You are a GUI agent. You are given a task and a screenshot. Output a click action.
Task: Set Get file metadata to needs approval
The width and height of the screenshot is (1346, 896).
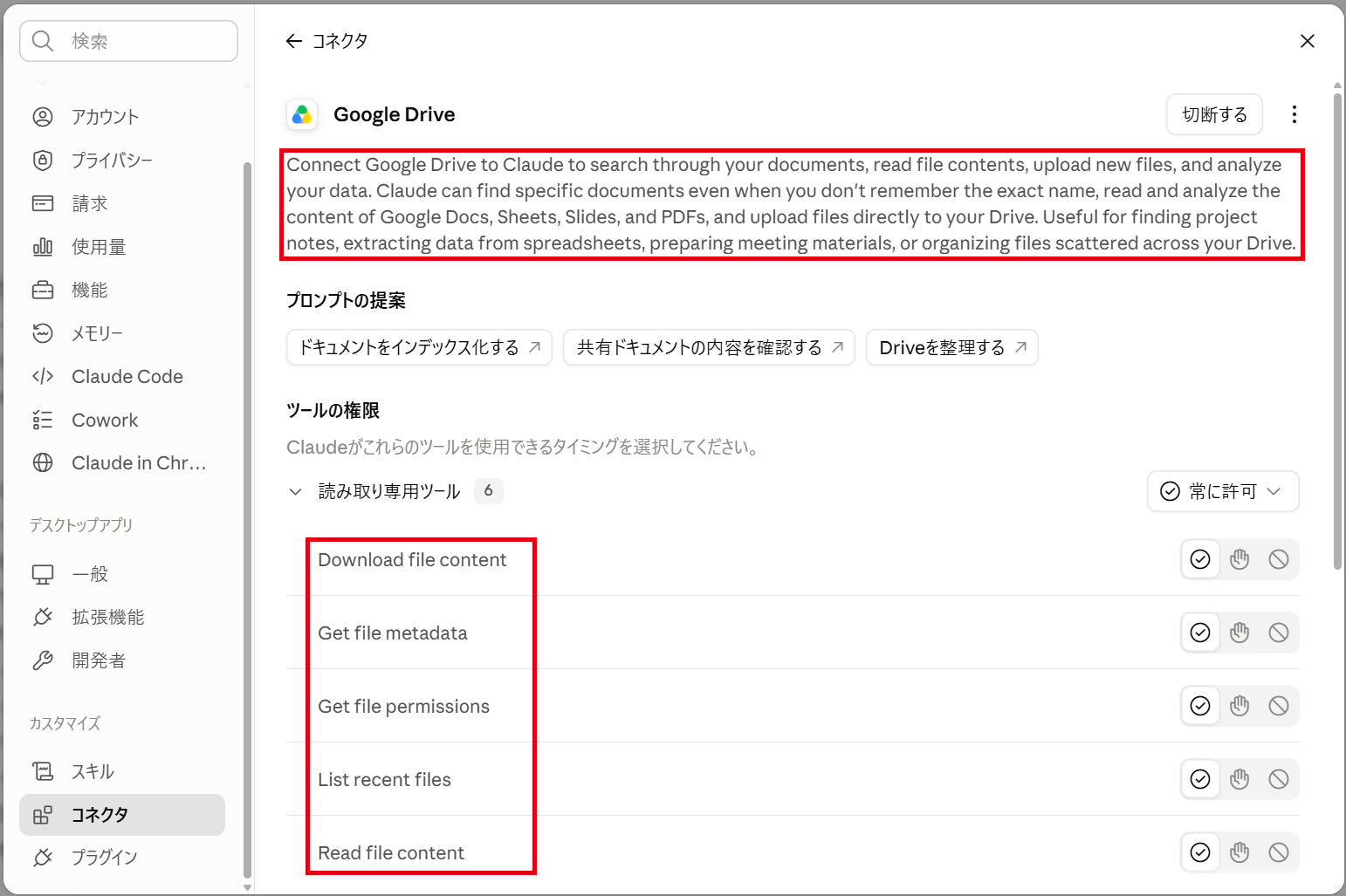click(1240, 633)
